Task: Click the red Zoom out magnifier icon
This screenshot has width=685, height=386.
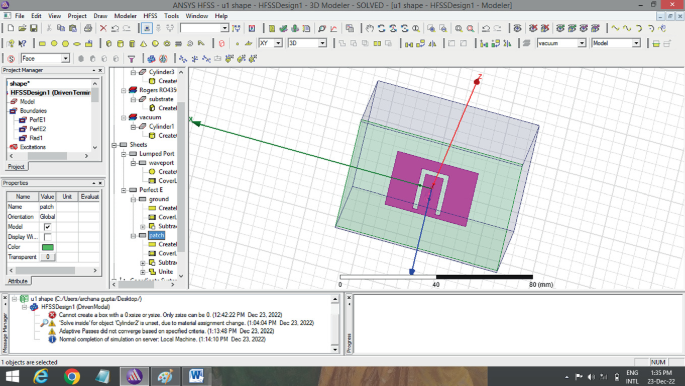Action: click(471, 28)
